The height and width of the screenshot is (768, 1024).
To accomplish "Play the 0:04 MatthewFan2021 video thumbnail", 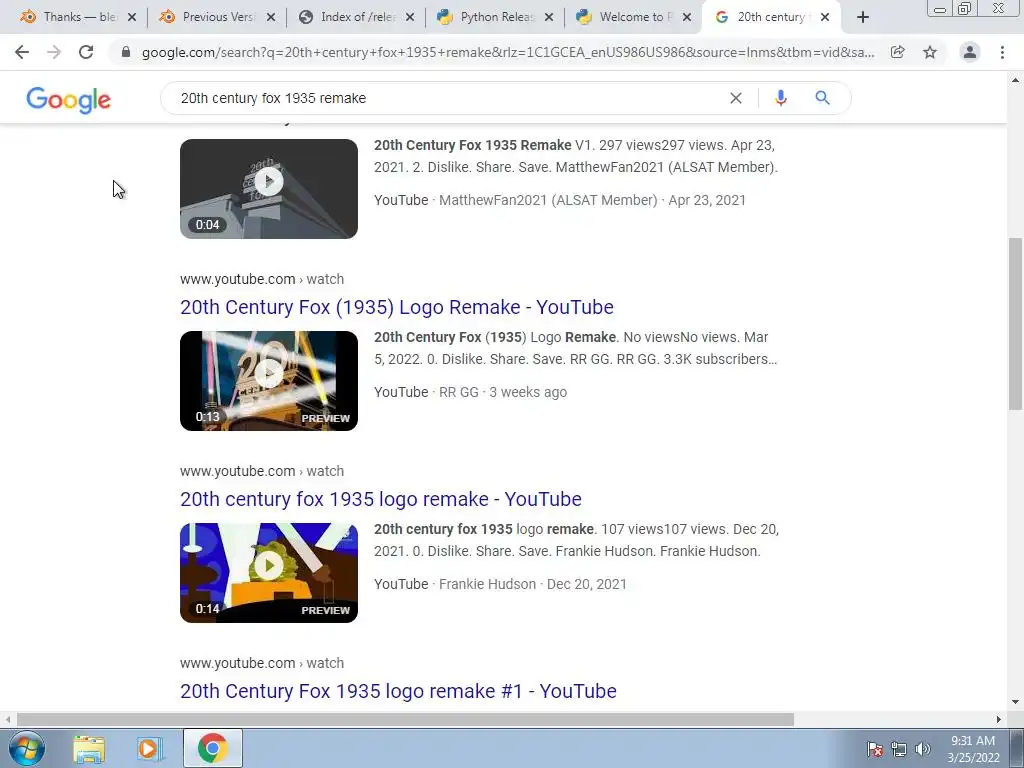I will click(x=269, y=189).
